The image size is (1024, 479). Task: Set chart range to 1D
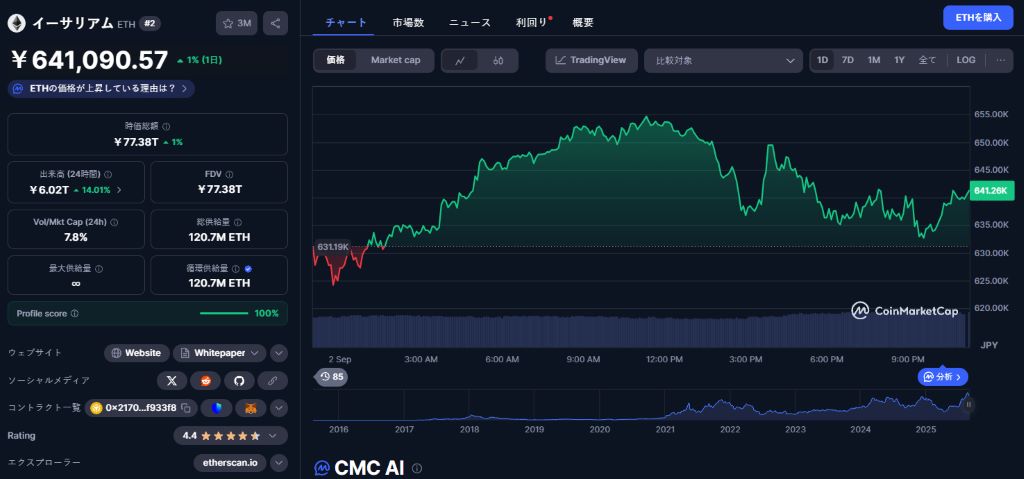coord(822,60)
